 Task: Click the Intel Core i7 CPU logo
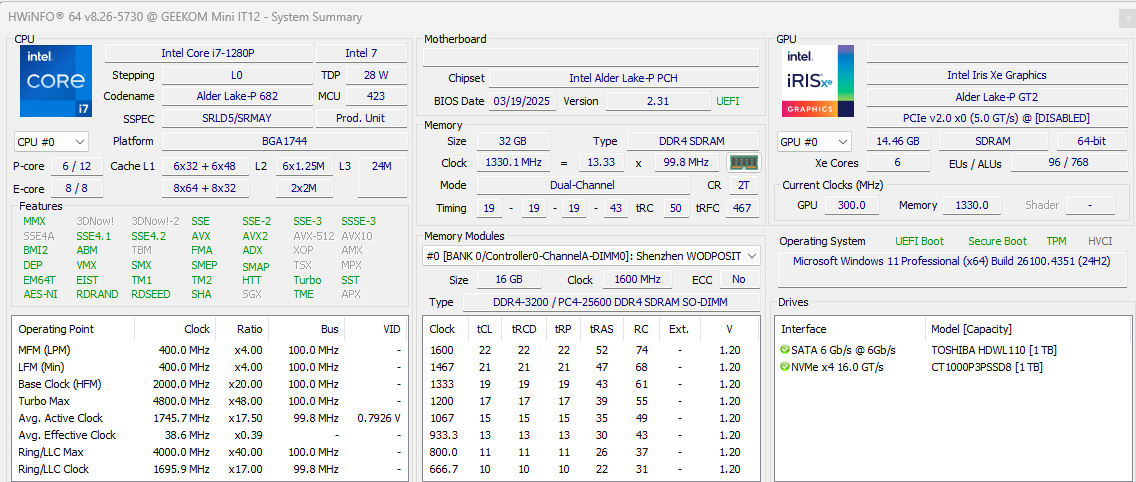pos(56,80)
